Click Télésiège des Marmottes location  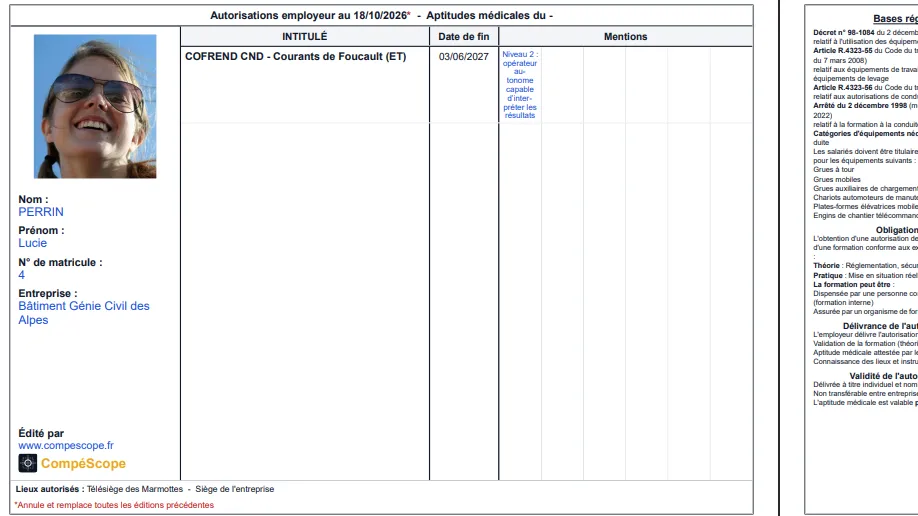[135, 489]
